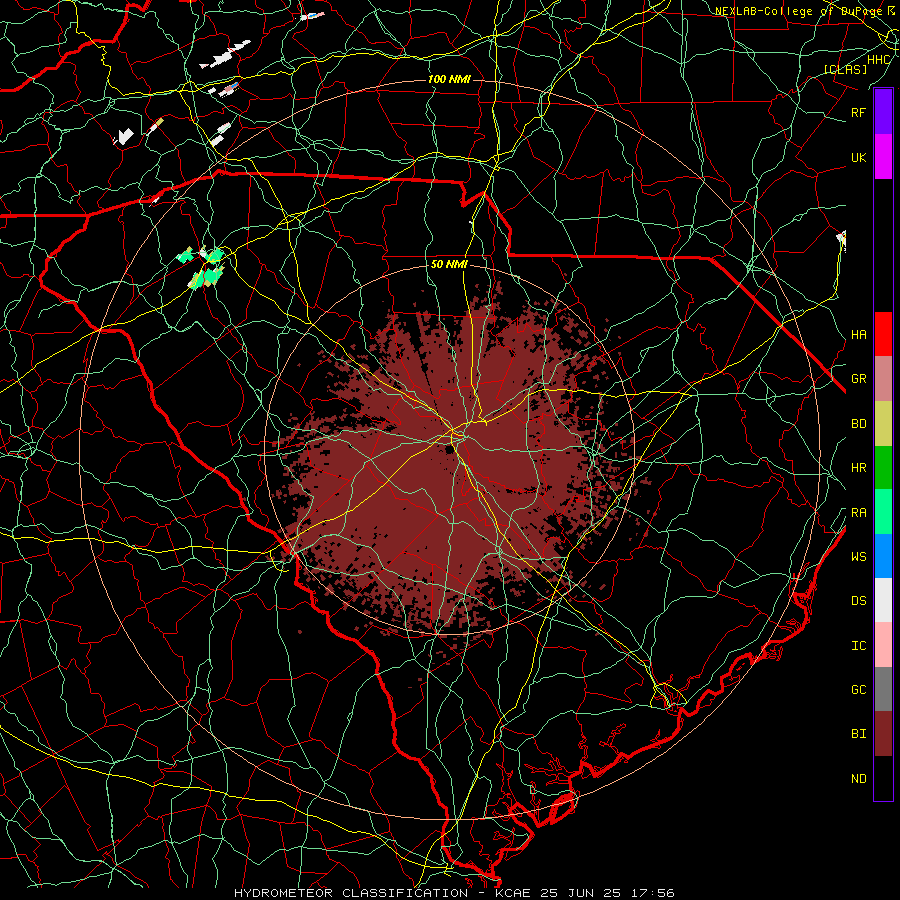Pick the HR green legend swatch
This screenshot has height=900, width=900.
pos(883,467)
